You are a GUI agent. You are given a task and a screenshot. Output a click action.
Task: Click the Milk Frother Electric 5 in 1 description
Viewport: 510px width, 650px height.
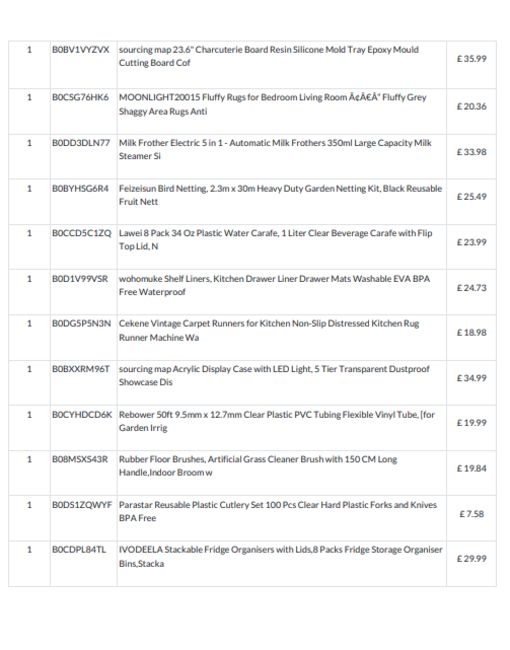[x=275, y=149]
